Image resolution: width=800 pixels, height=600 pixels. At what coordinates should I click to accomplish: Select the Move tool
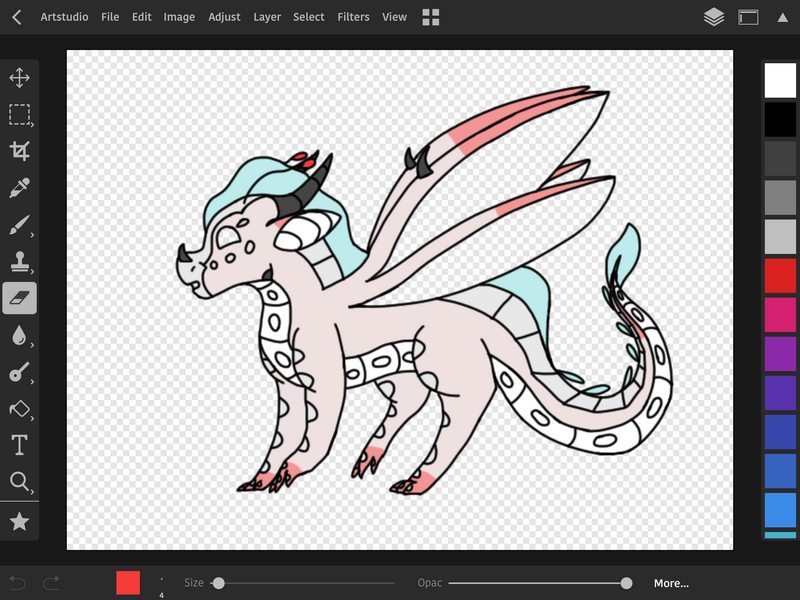19,78
